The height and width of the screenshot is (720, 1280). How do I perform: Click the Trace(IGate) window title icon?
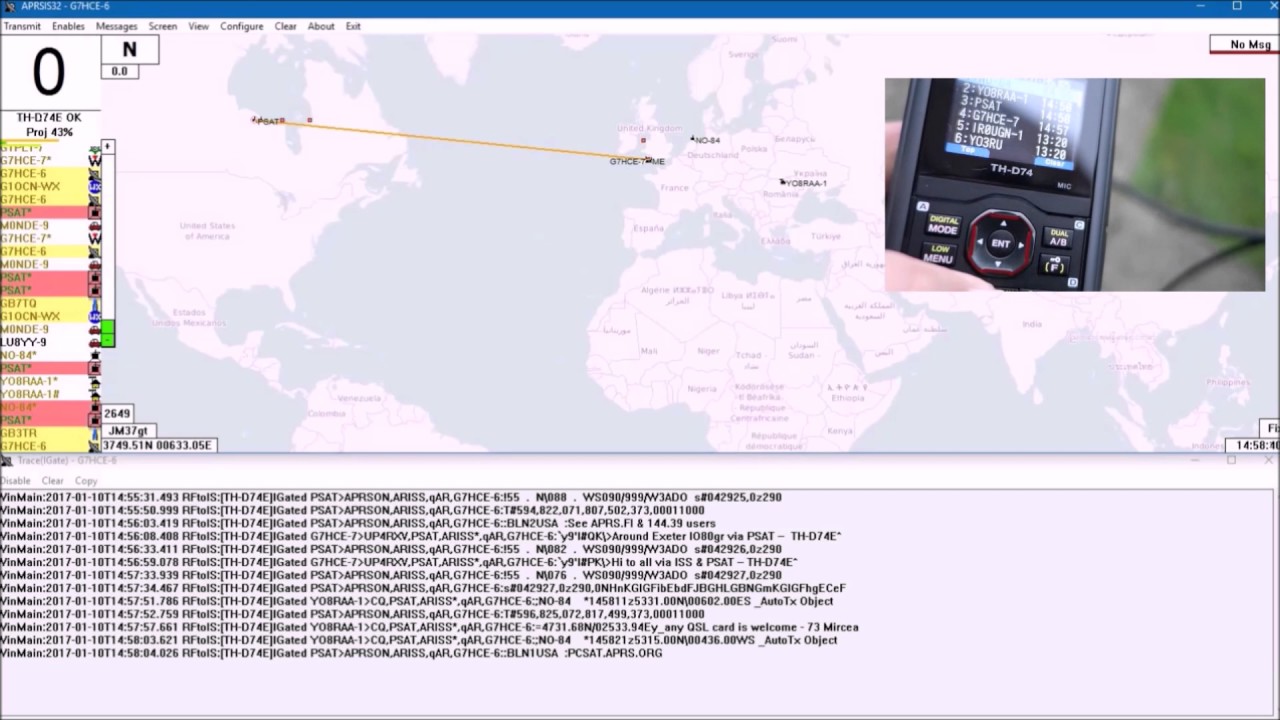6,460
